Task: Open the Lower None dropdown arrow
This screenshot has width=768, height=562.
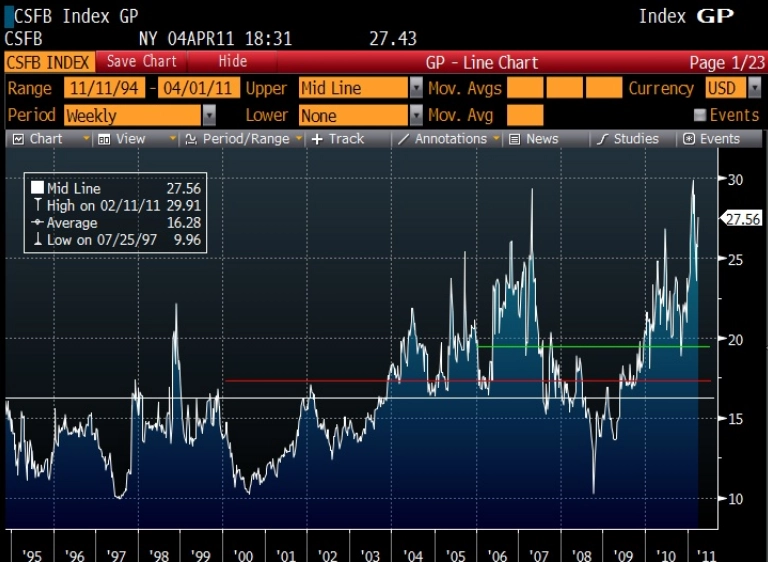Action: pyautogui.click(x=416, y=116)
